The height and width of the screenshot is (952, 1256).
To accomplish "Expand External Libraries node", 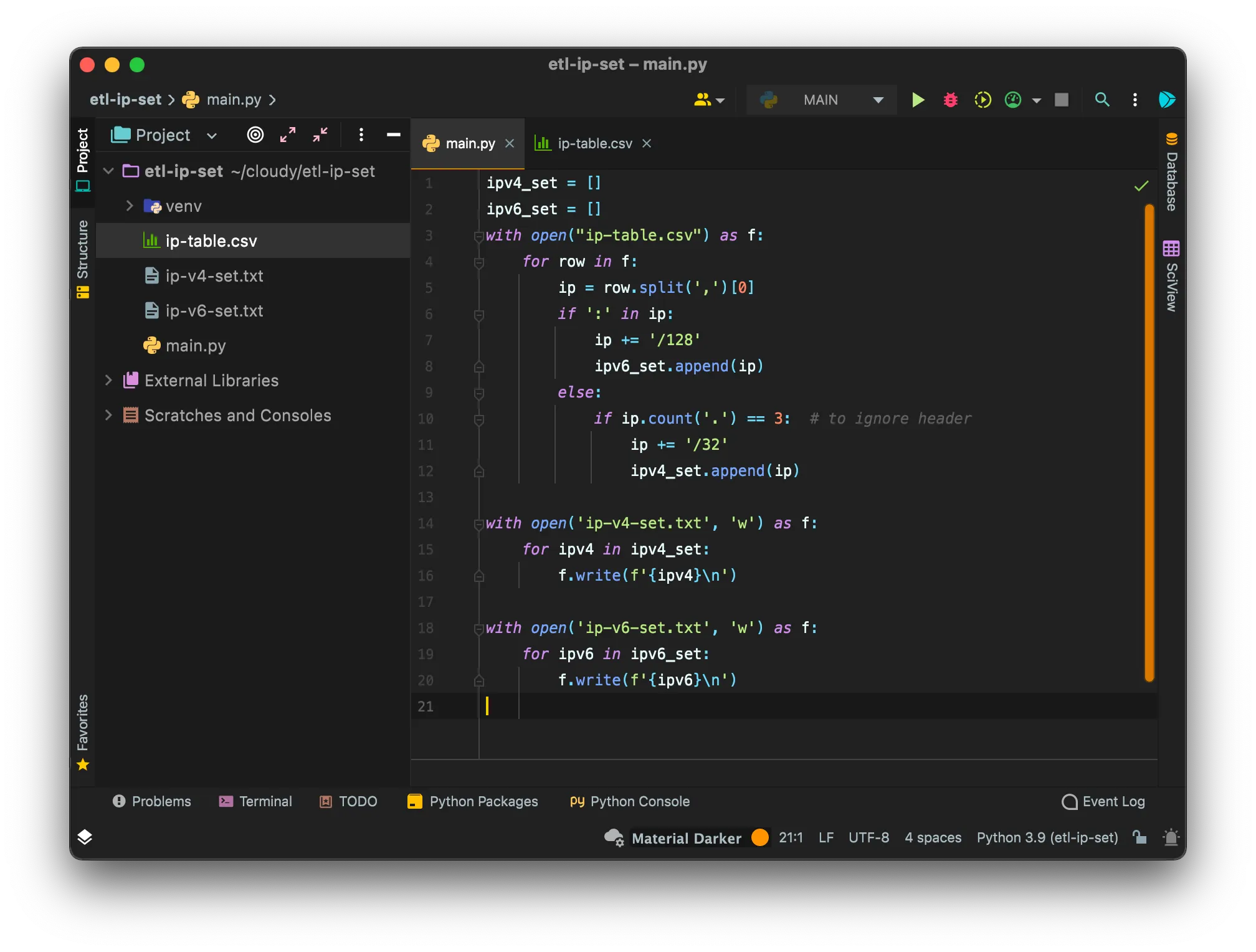I will 108,380.
